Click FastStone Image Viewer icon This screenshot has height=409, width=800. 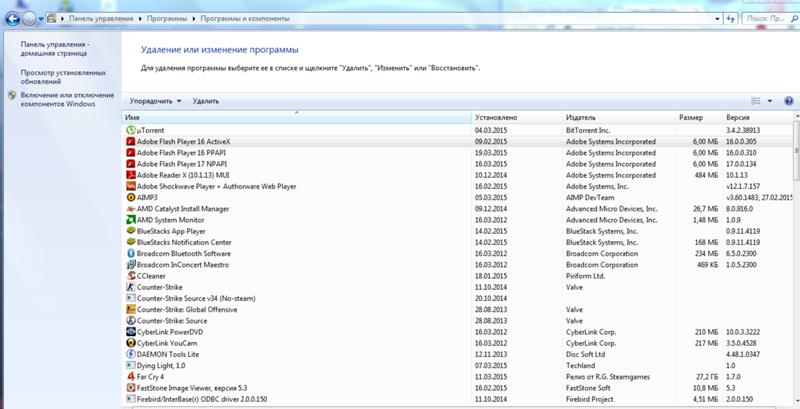coord(131,388)
